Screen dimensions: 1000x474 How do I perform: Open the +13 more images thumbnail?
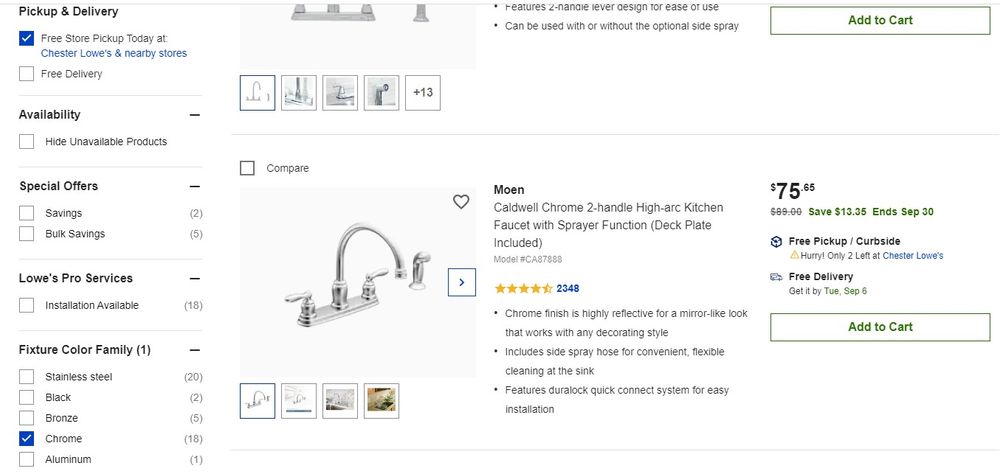pyautogui.click(x=423, y=92)
